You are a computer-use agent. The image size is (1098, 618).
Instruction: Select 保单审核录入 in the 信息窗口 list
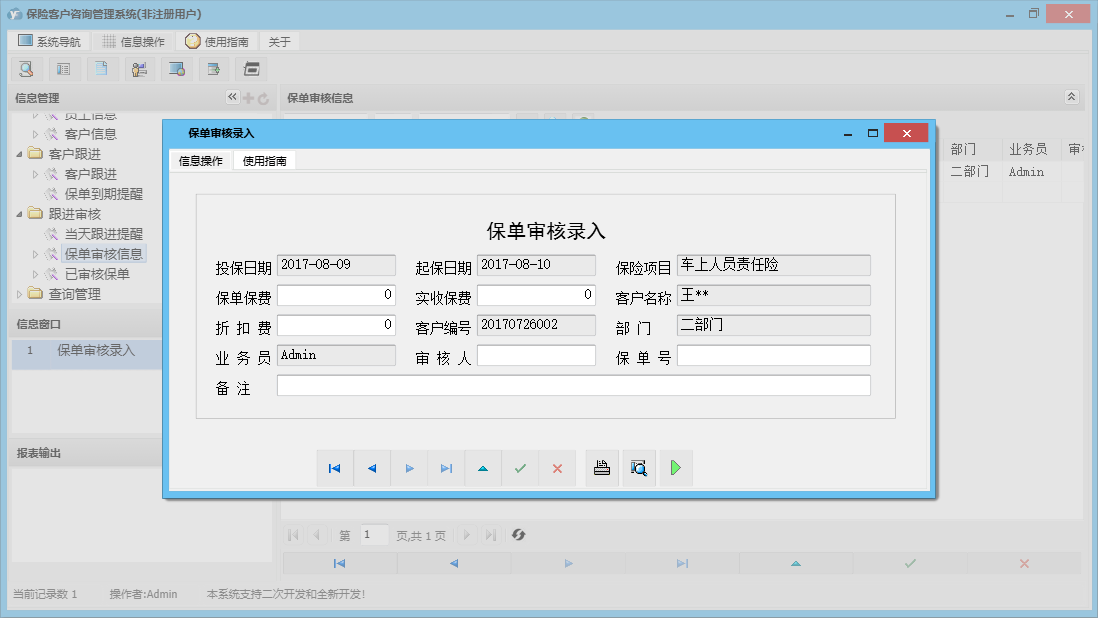95,350
